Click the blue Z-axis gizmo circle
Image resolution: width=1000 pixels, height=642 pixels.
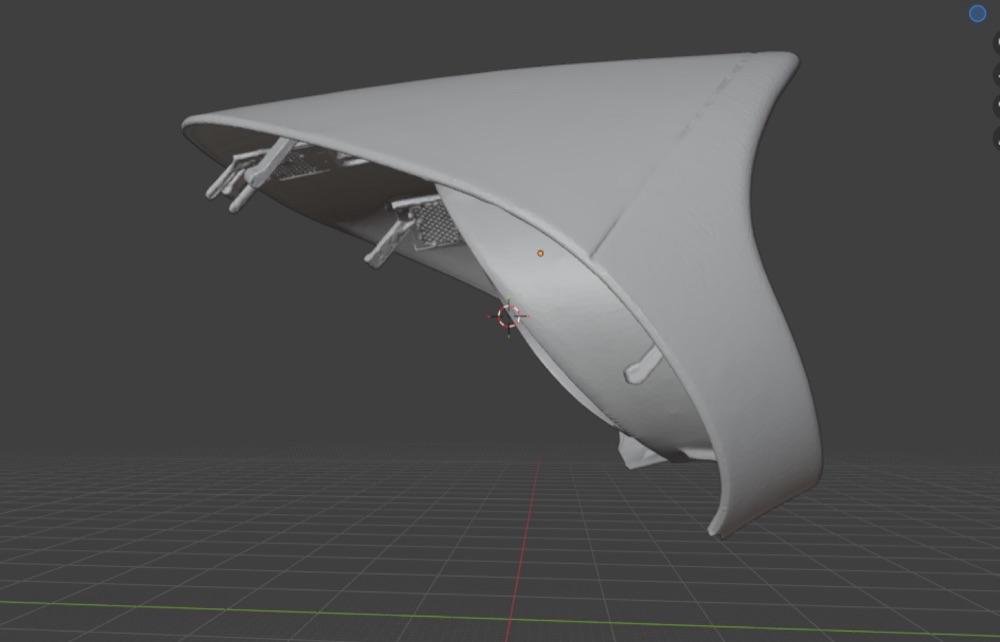tap(977, 13)
